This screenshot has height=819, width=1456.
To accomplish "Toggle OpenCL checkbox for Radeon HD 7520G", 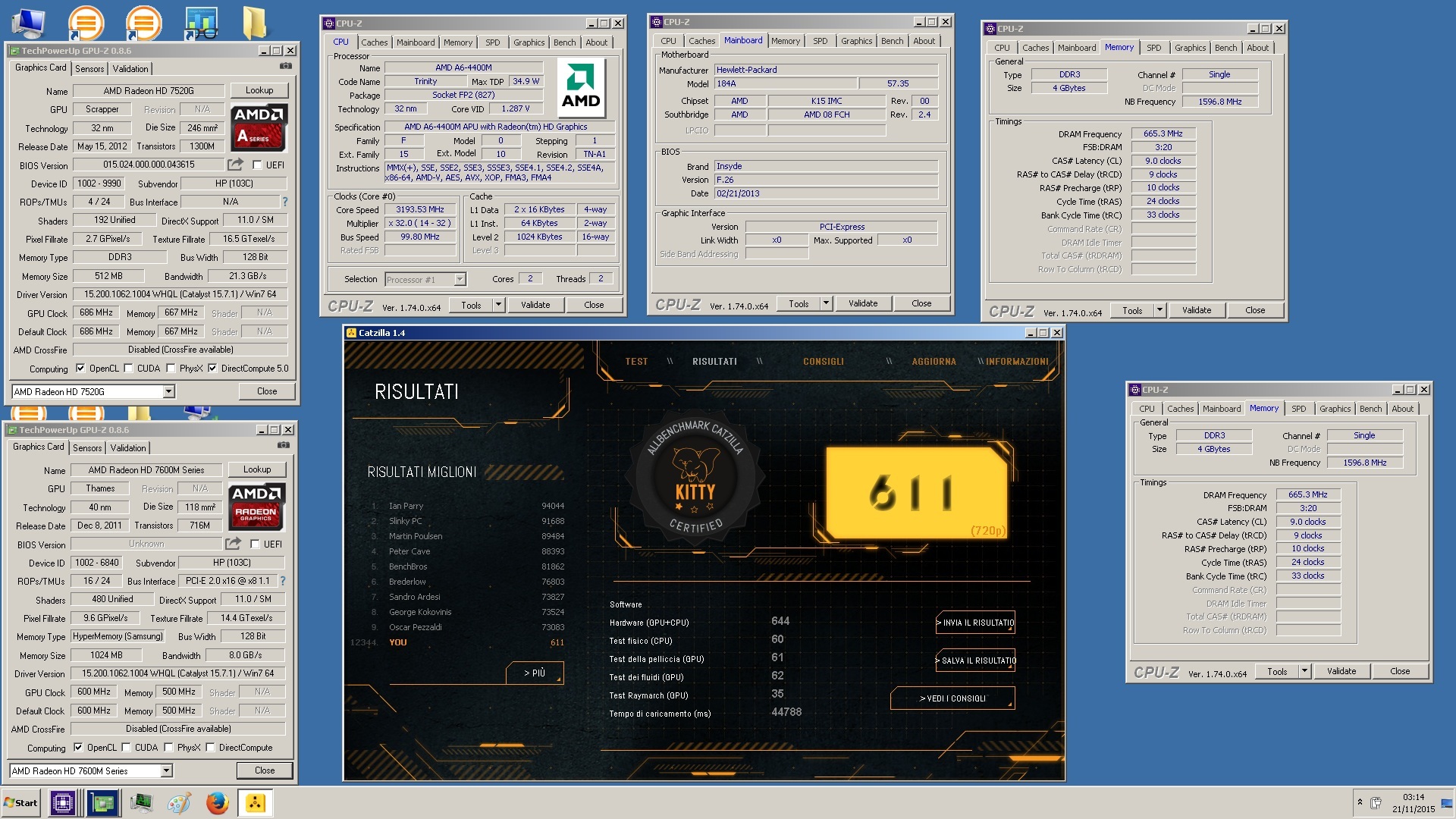I will point(80,369).
